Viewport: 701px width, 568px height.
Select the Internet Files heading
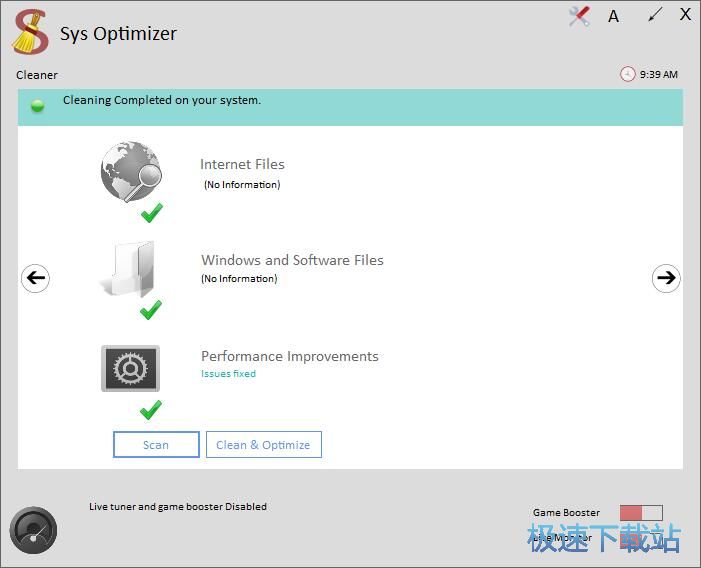[x=242, y=164]
